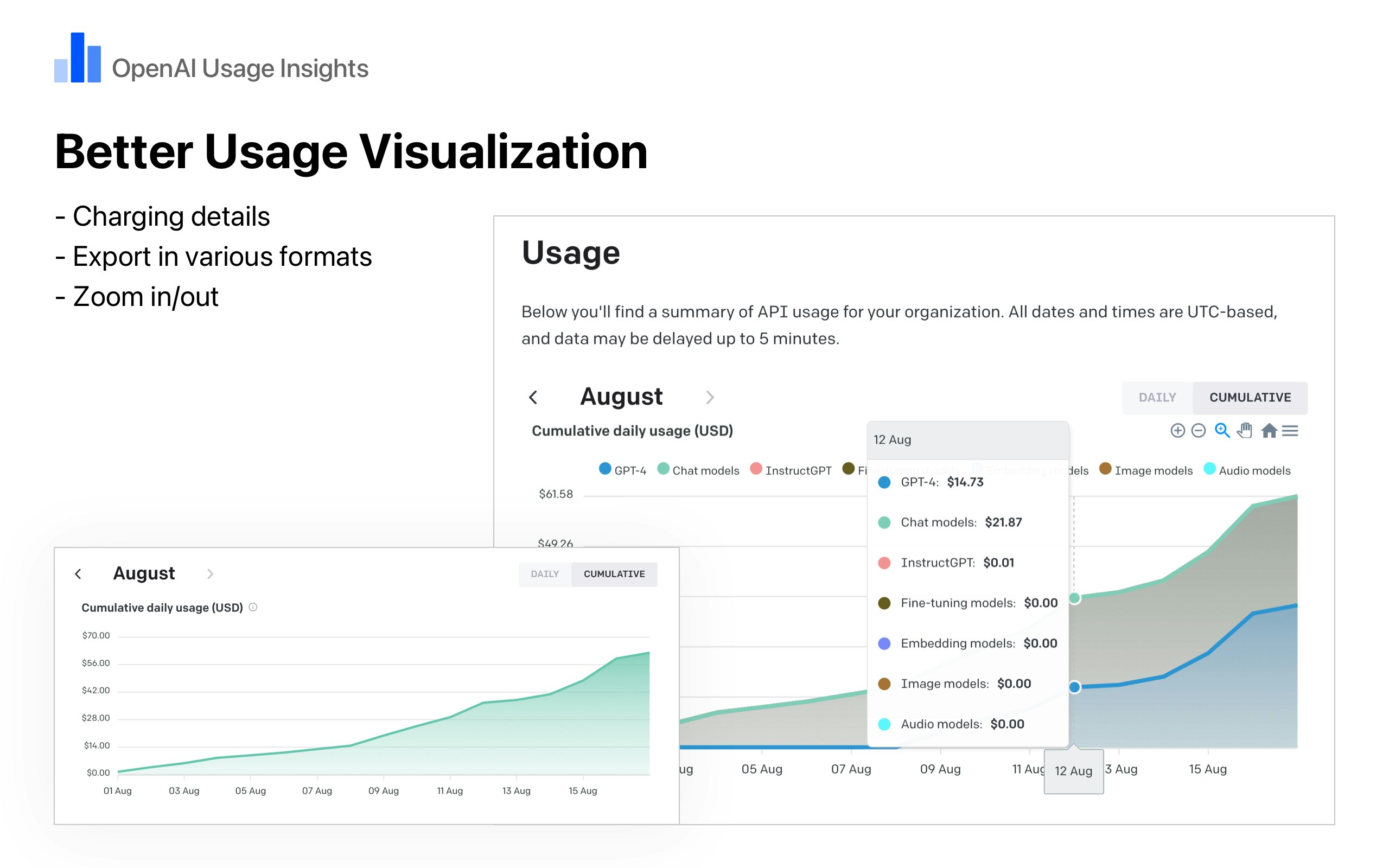Click the GPT-4 data point on 12 Aug

[x=1075, y=687]
